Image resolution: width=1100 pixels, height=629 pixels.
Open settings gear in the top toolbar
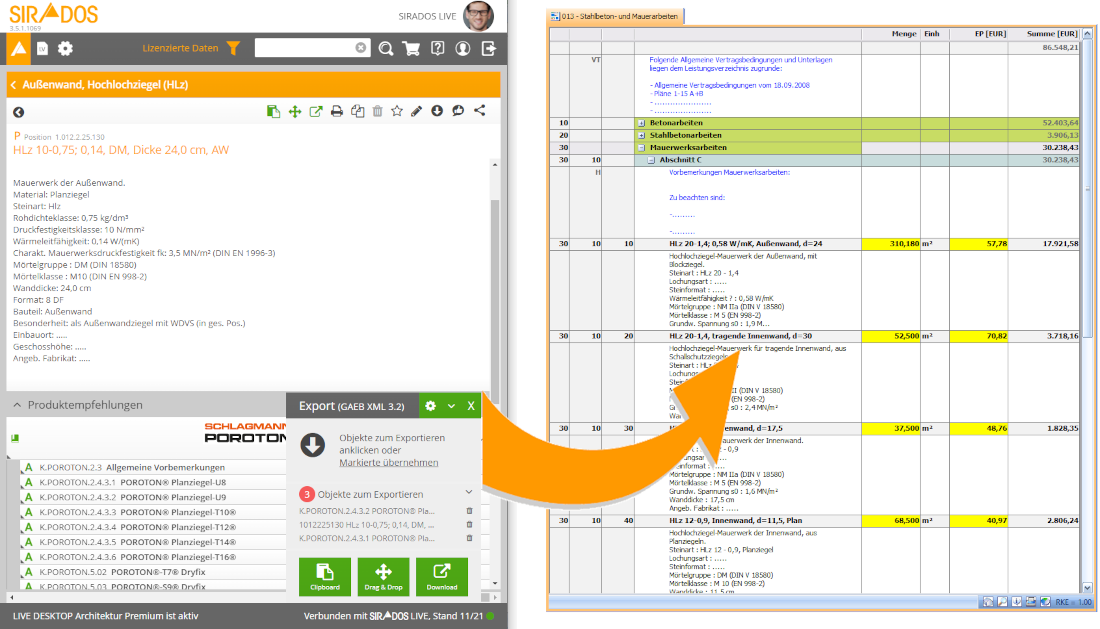click(x=65, y=48)
